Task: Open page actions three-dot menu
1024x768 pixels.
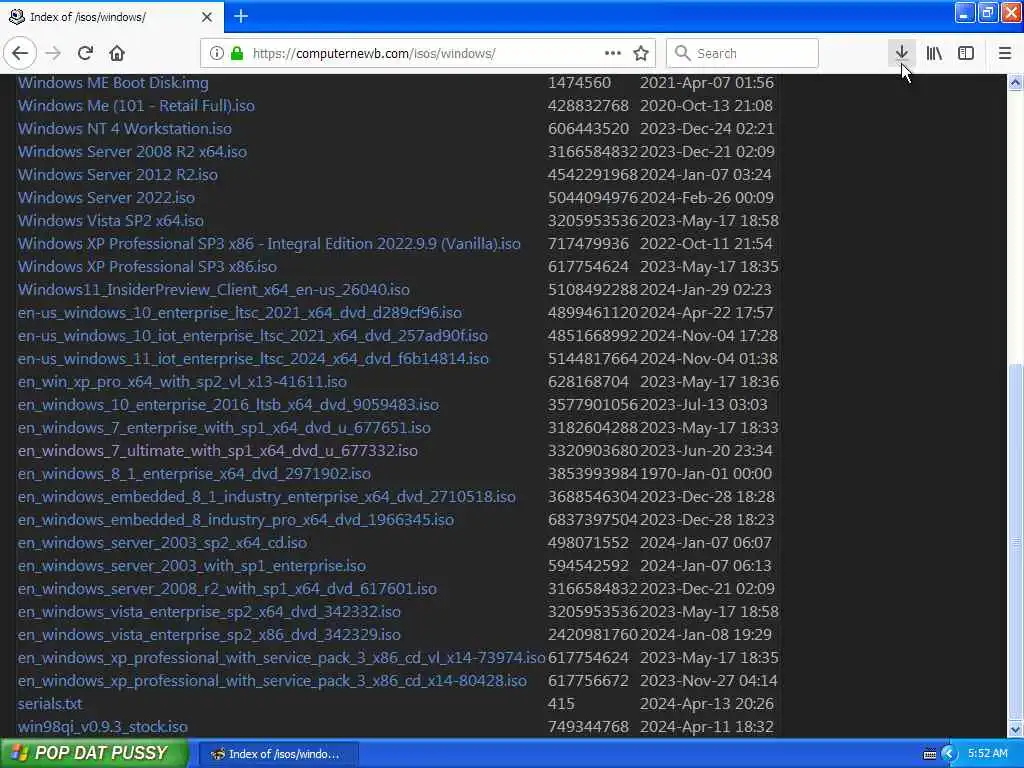Action: [613, 53]
